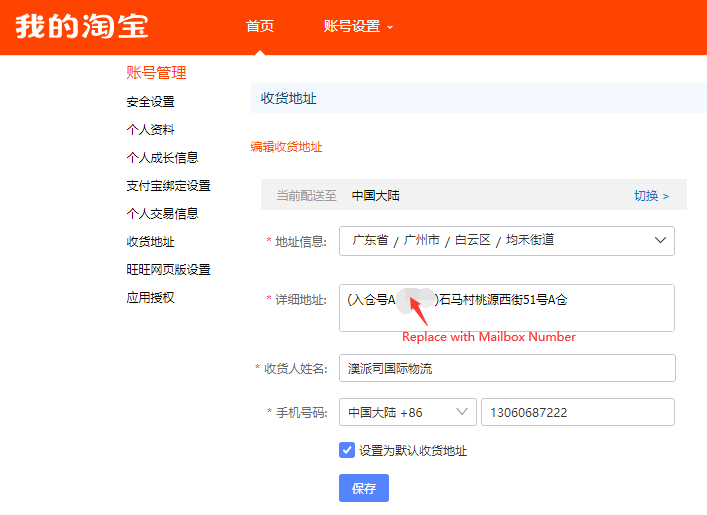Select 个人交易信息 in sidebar
The height and width of the screenshot is (515, 707).
(162, 213)
